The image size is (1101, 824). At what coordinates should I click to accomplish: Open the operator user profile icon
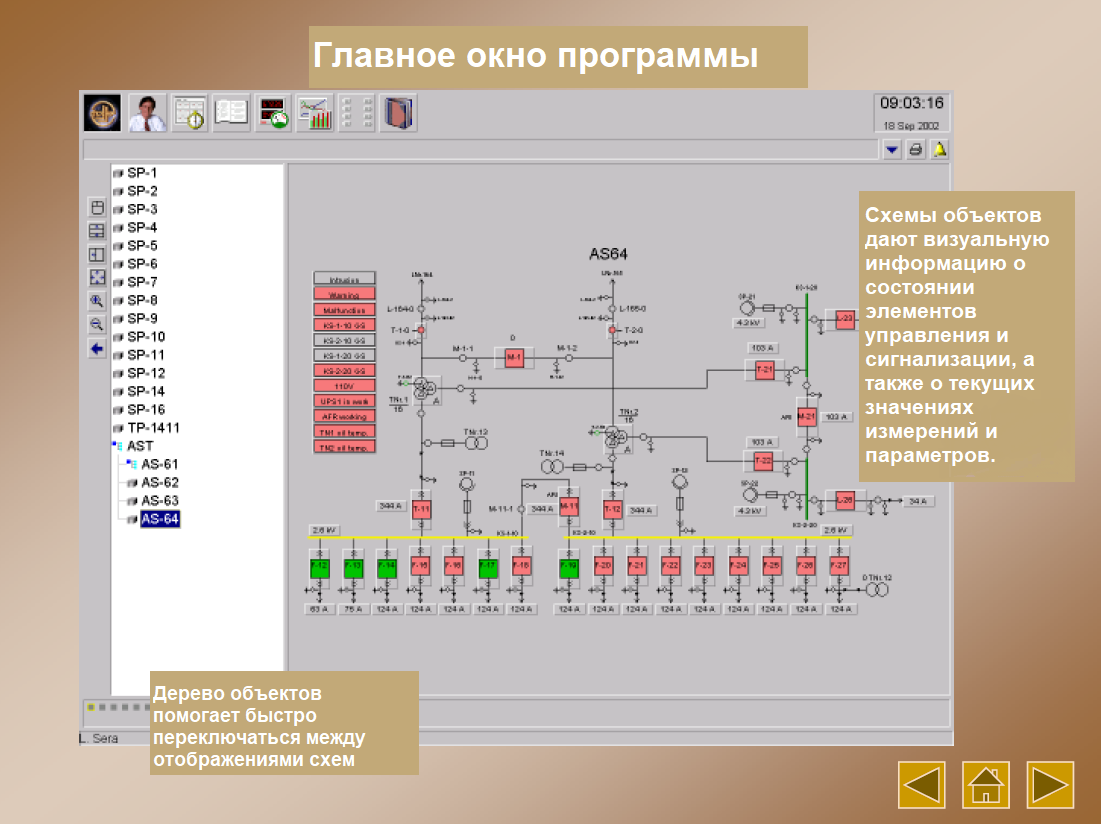[147, 112]
